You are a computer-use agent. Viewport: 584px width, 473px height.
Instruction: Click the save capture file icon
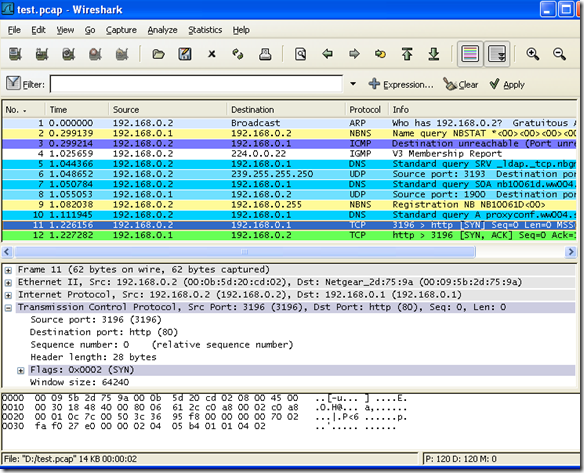pyautogui.click(x=185, y=54)
